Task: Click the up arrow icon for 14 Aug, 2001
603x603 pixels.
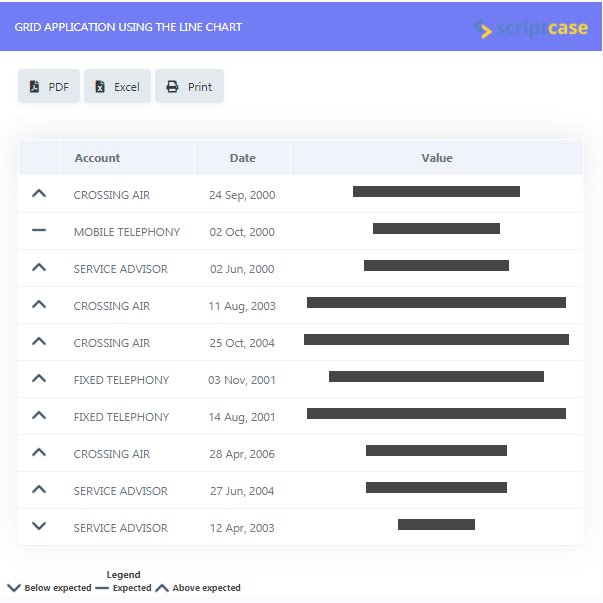Action: pos(39,415)
